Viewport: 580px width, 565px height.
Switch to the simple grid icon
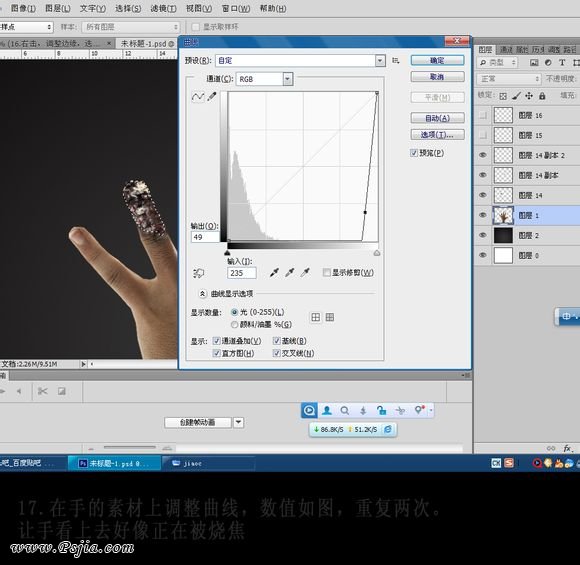316,317
